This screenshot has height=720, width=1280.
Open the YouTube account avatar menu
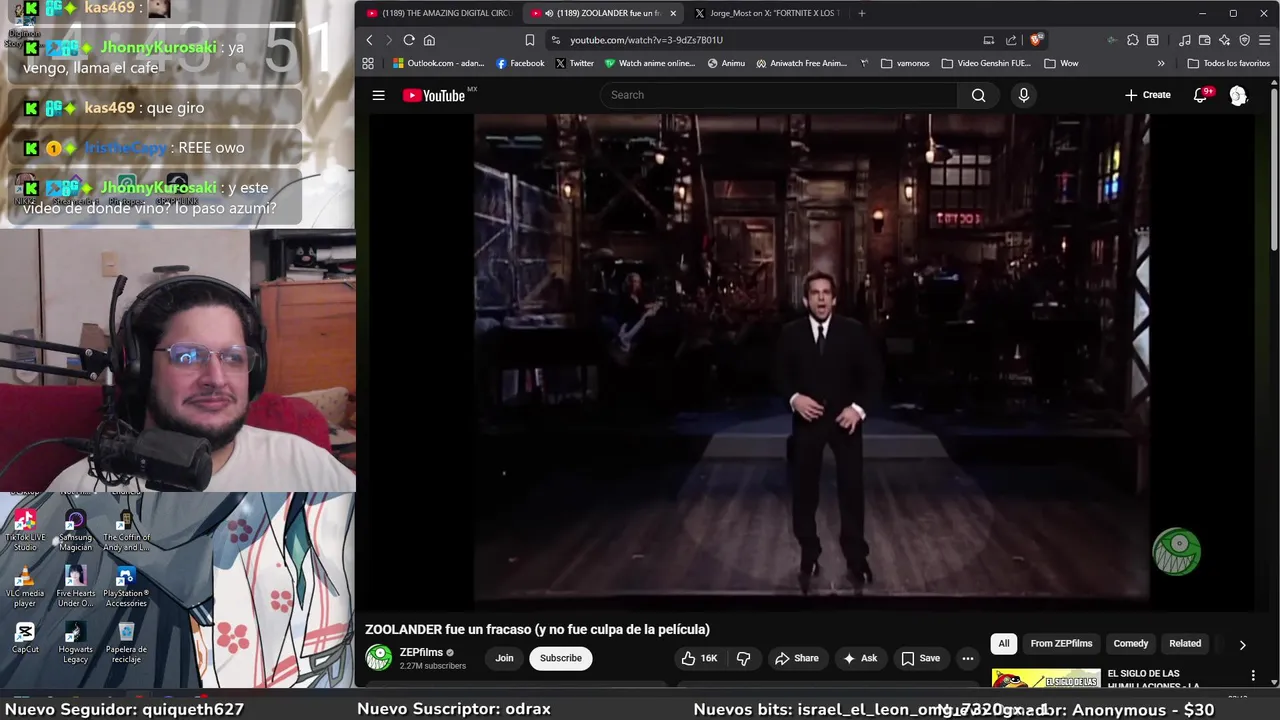pyautogui.click(x=1238, y=95)
